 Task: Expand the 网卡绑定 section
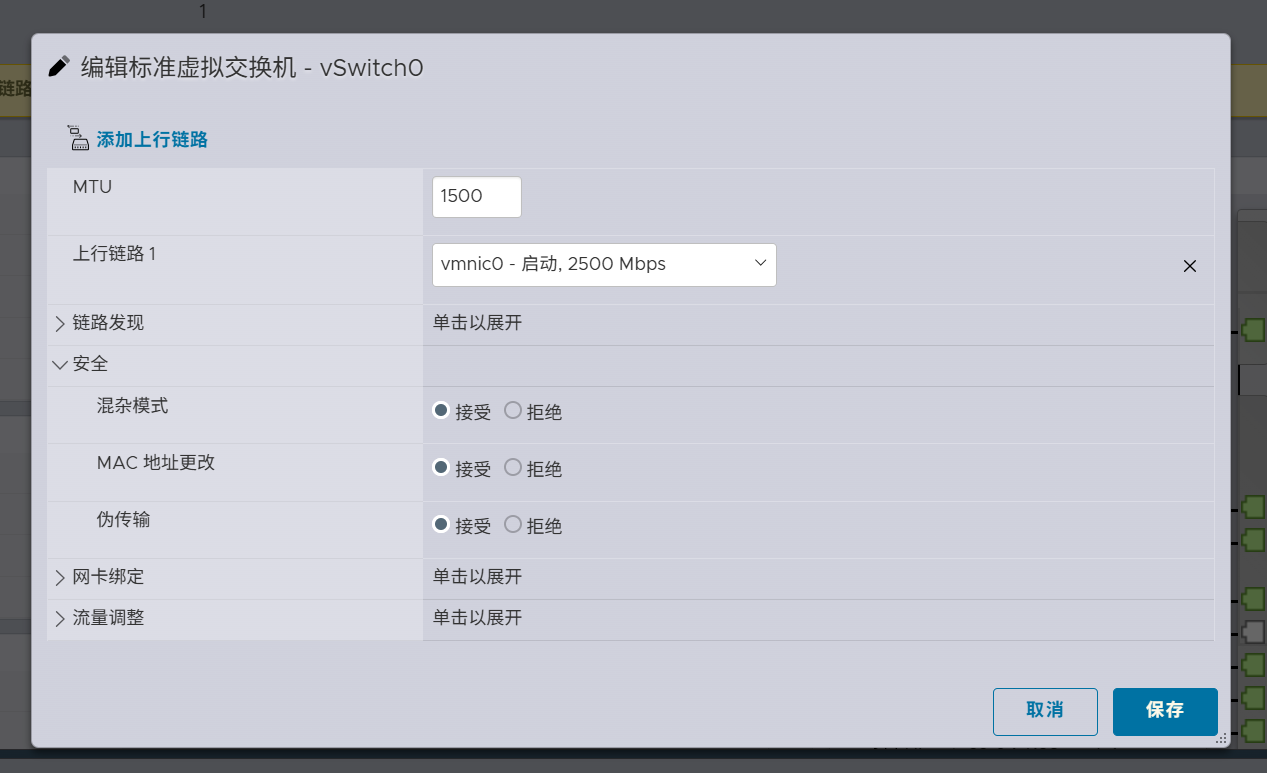(60, 577)
